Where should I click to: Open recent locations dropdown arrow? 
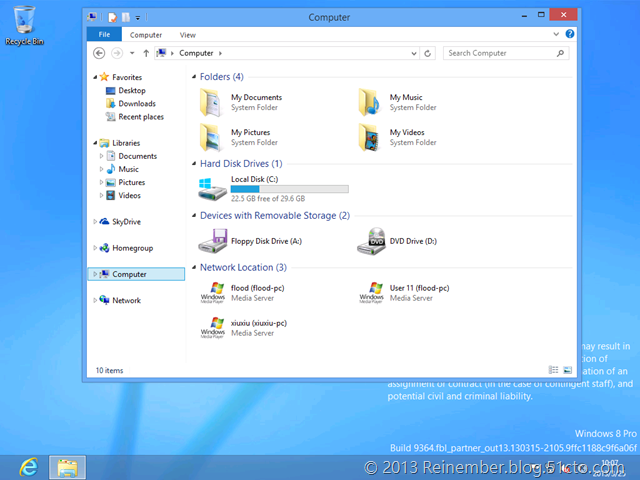point(132,53)
